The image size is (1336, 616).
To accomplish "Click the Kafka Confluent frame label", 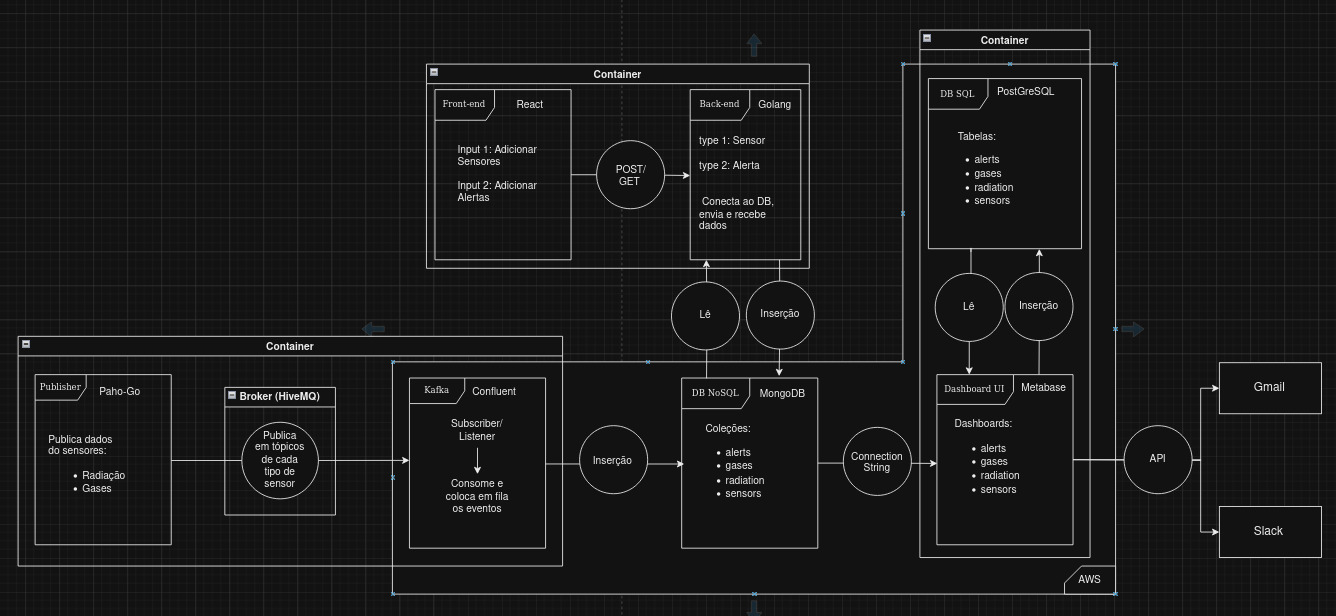I will tap(437, 390).
